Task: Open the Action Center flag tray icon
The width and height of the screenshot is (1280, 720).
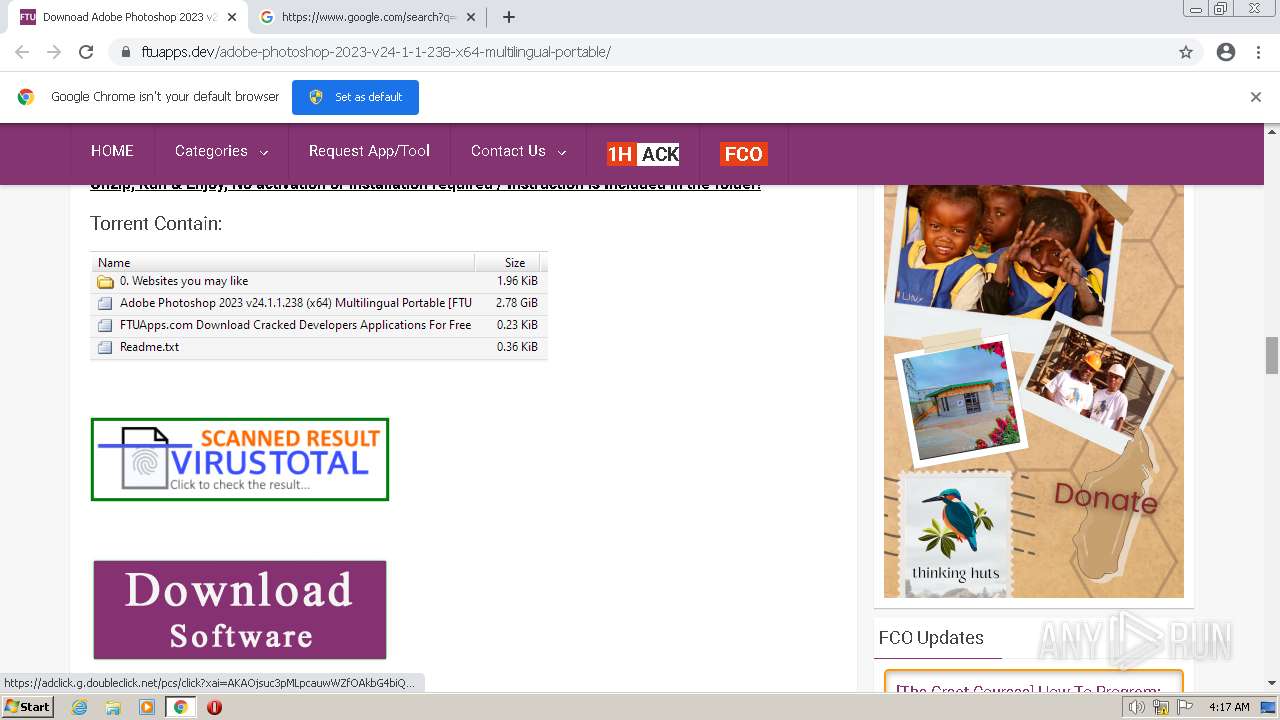Action: tap(1185, 707)
